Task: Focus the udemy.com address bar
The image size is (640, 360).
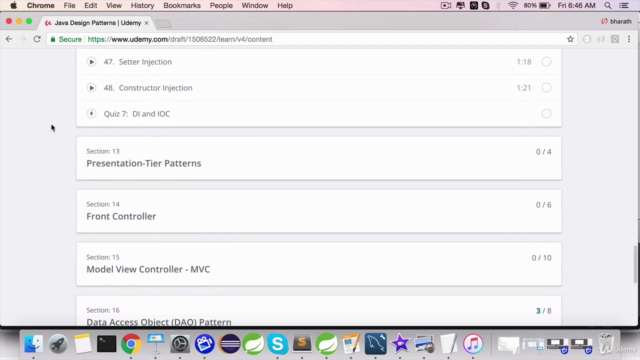Action: (x=310, y=39)
